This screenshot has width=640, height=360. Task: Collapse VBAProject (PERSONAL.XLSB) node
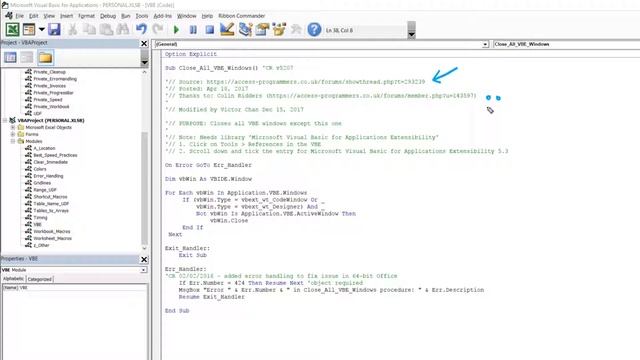coord(5,120)
